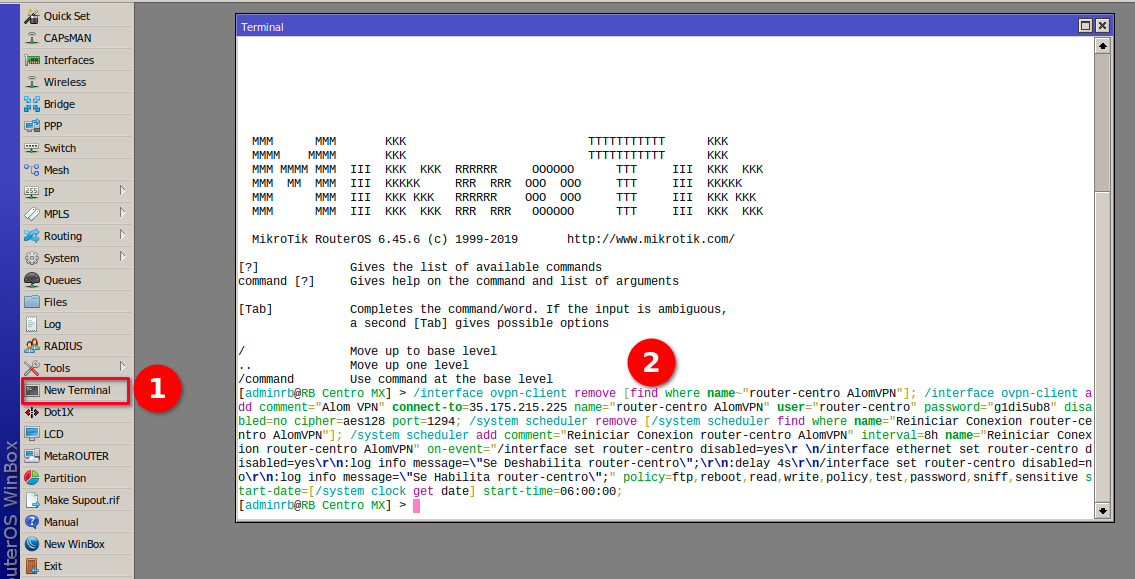Click the Quick Set icon

32,16
